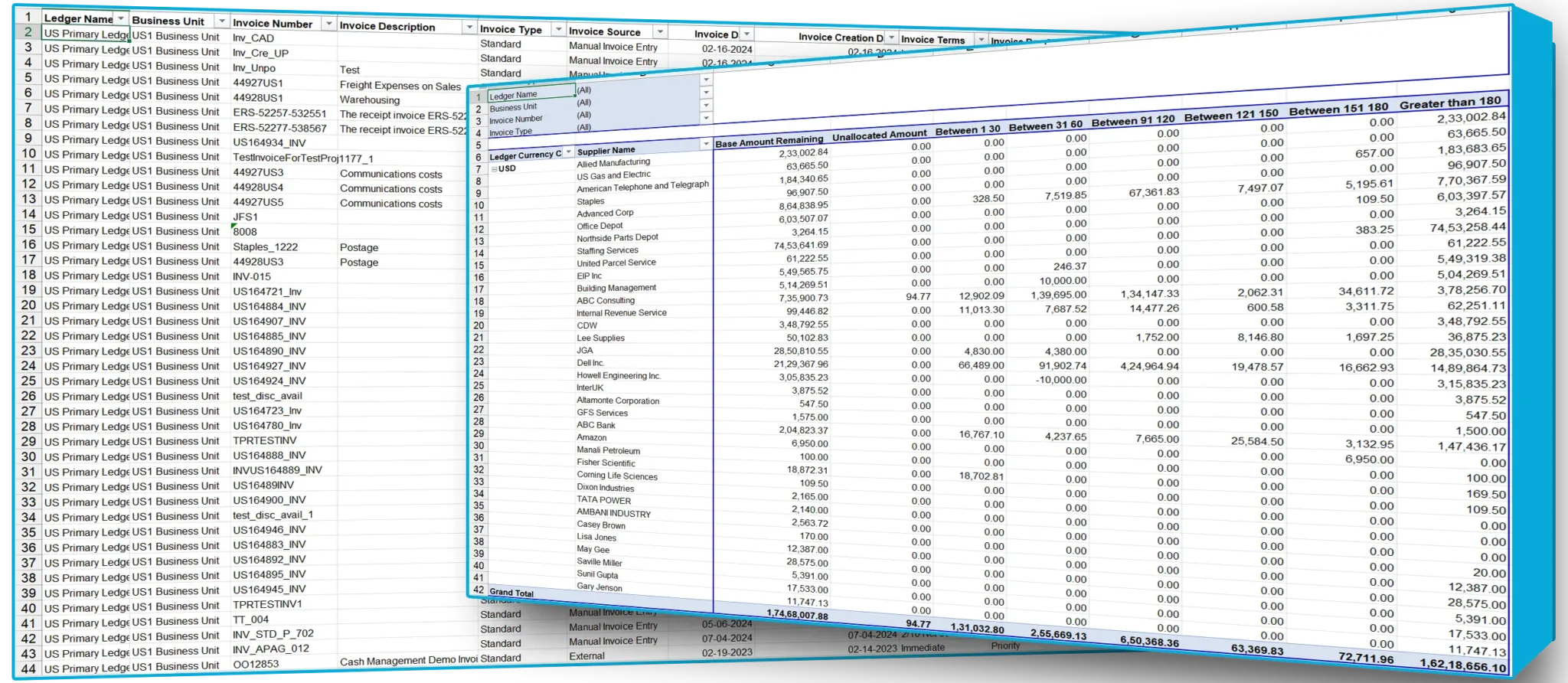
Task: Open the Supplier Name pivot filter dropdown
Action: (x=705, y=145)
